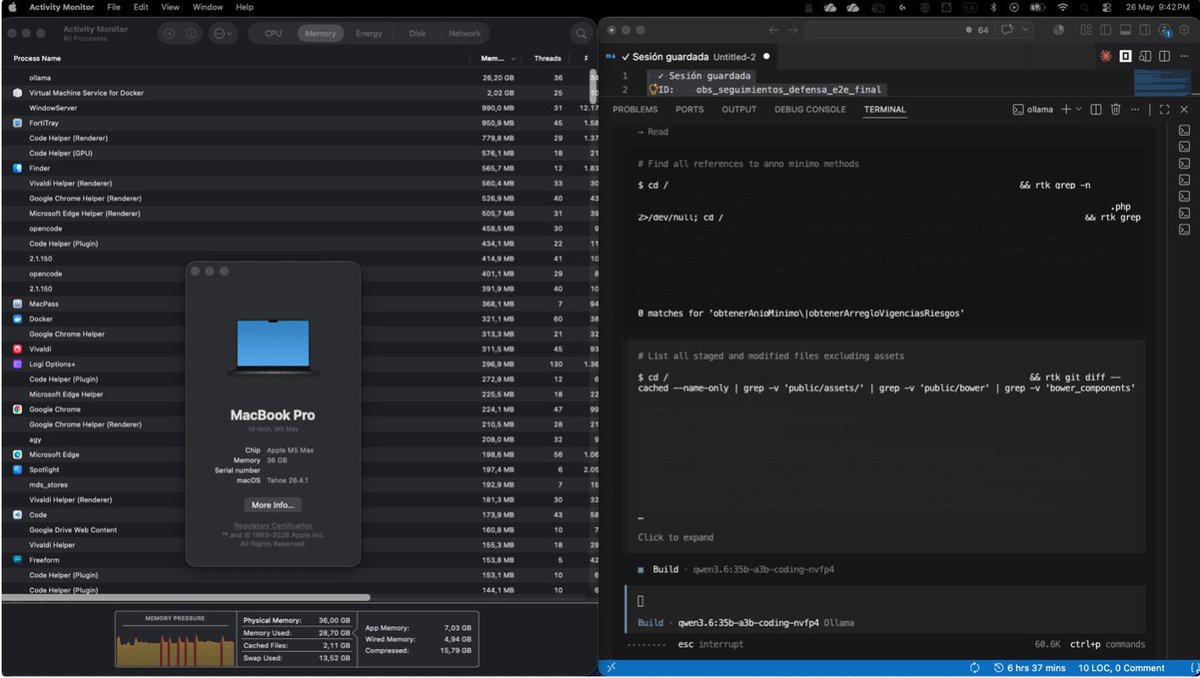The image size is (1200, 678).
Task: Switch to the DEBUG CONSOLE panel tab
Action: pyautogui.click(x=810, y=109)
